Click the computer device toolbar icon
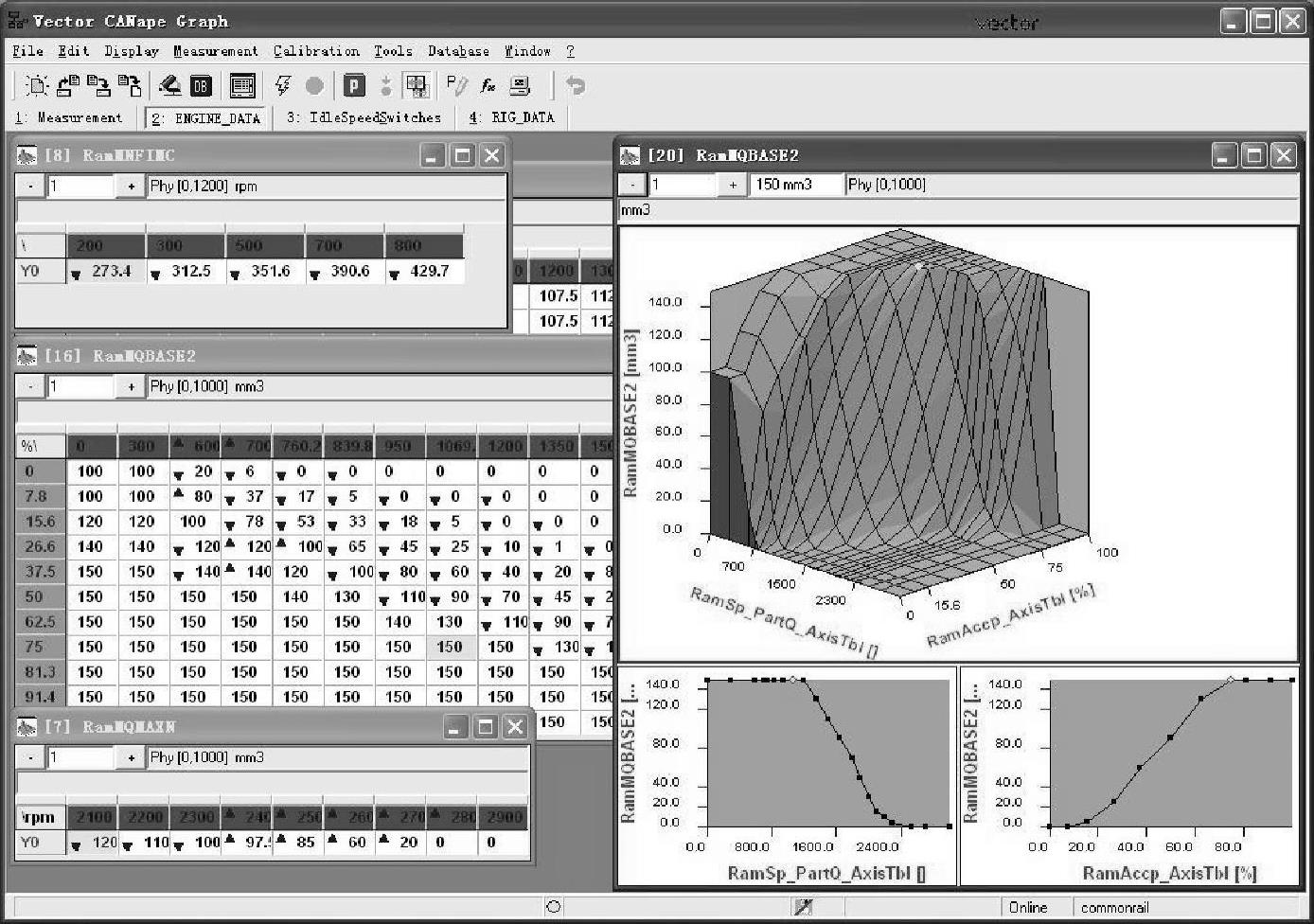Viewport: 1314px width, 924px height. pyautogui.click(x=520, y=86)
